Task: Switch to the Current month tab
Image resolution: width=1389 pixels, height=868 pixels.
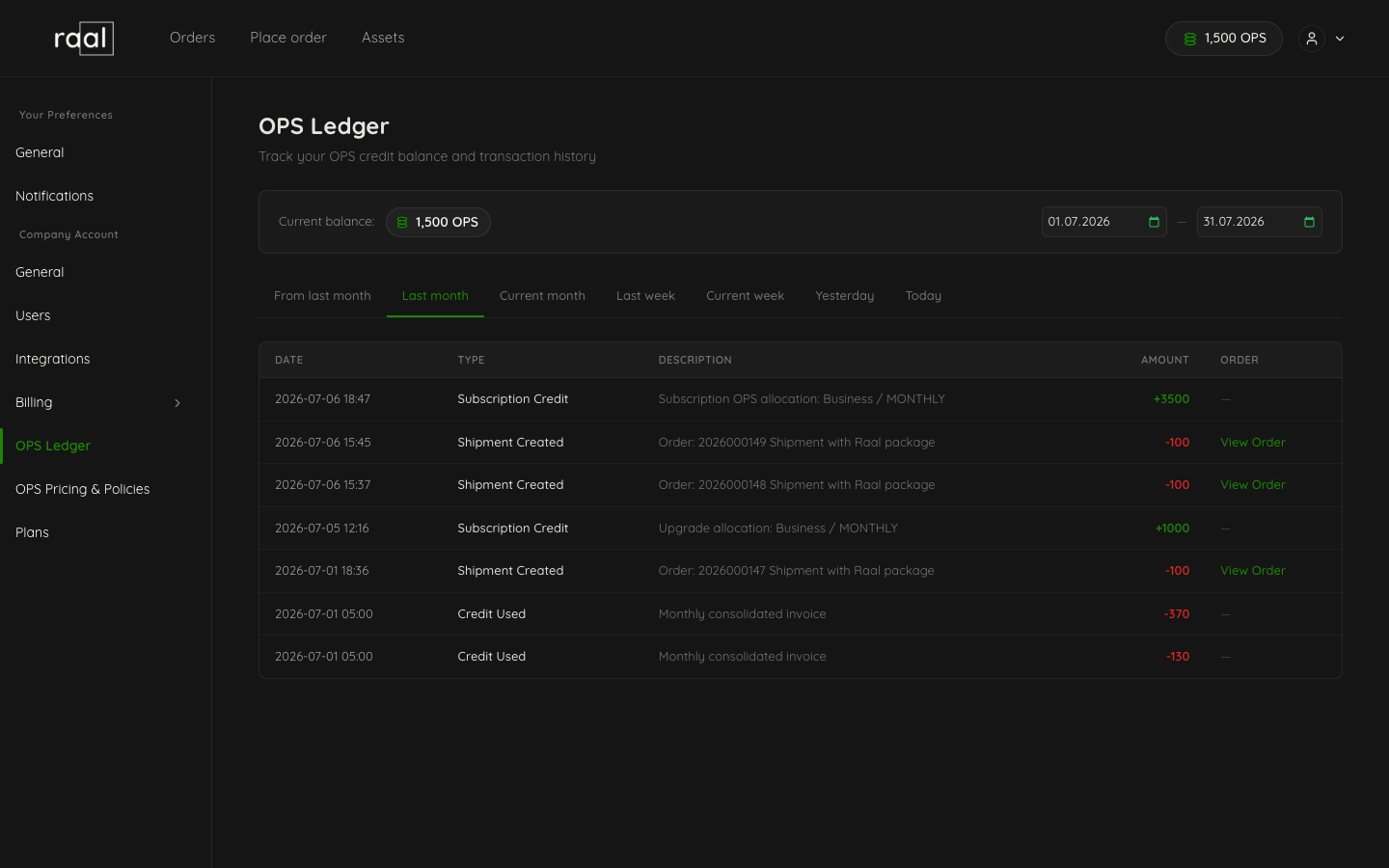Action: click(542, 296)
